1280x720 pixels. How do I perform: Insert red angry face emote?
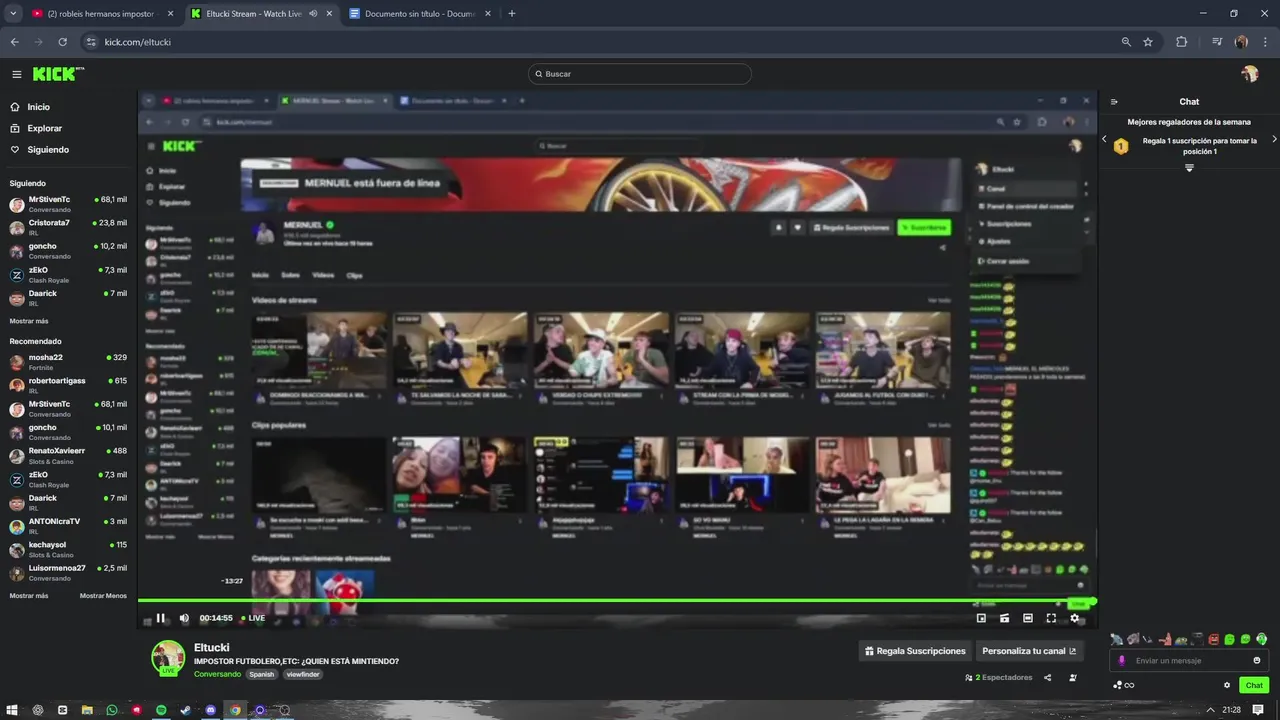[x=1213, y=639]
